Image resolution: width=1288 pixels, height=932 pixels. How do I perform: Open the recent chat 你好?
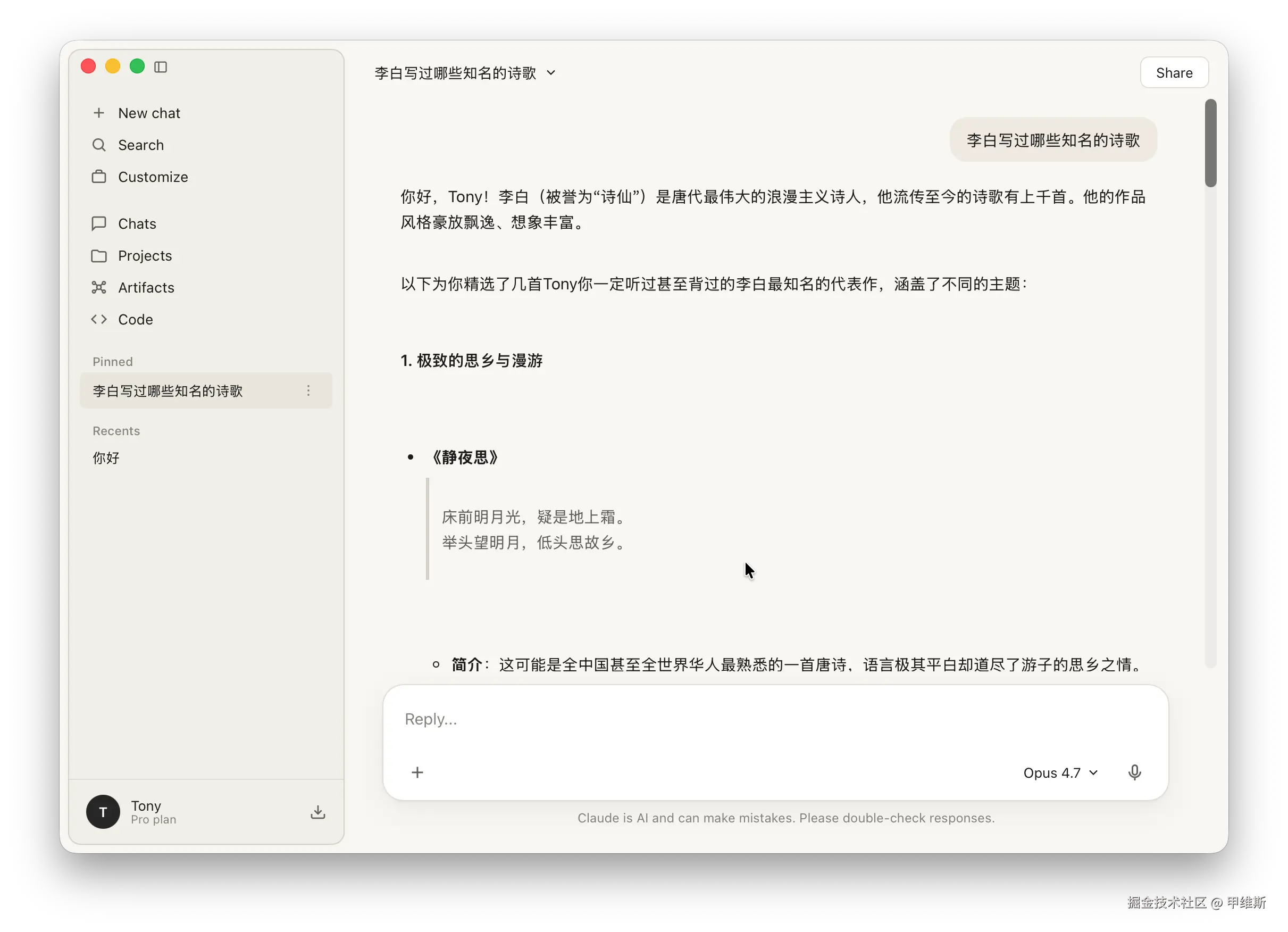tap(106, 458)
